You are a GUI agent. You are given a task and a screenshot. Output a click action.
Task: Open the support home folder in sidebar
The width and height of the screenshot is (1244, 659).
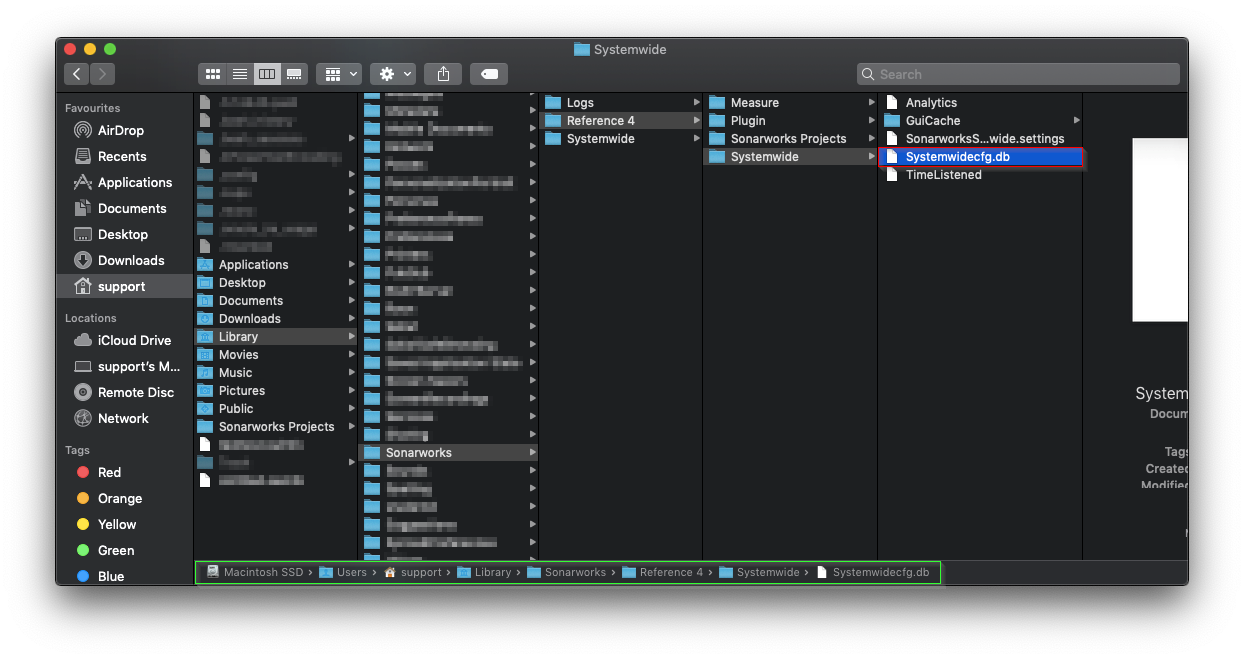click(x=125, y=286)
